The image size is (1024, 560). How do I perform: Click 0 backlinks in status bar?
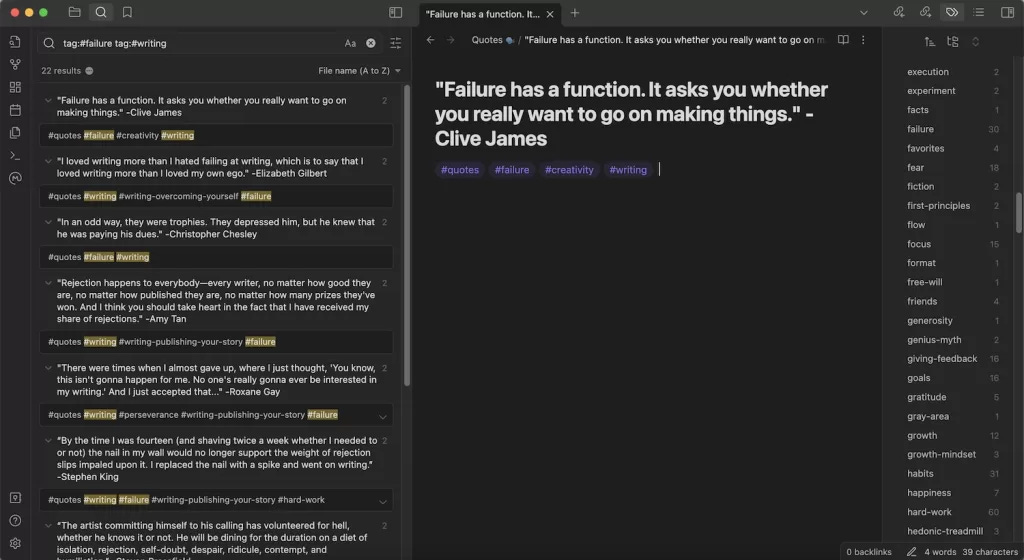coord(869,552)
